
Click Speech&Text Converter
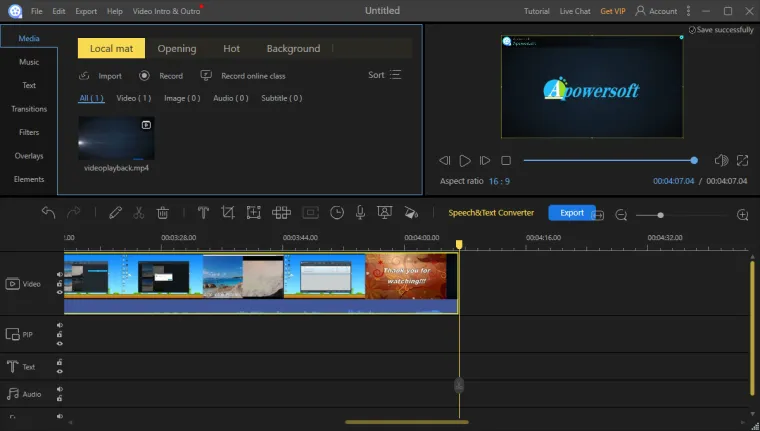click(491, 213)
